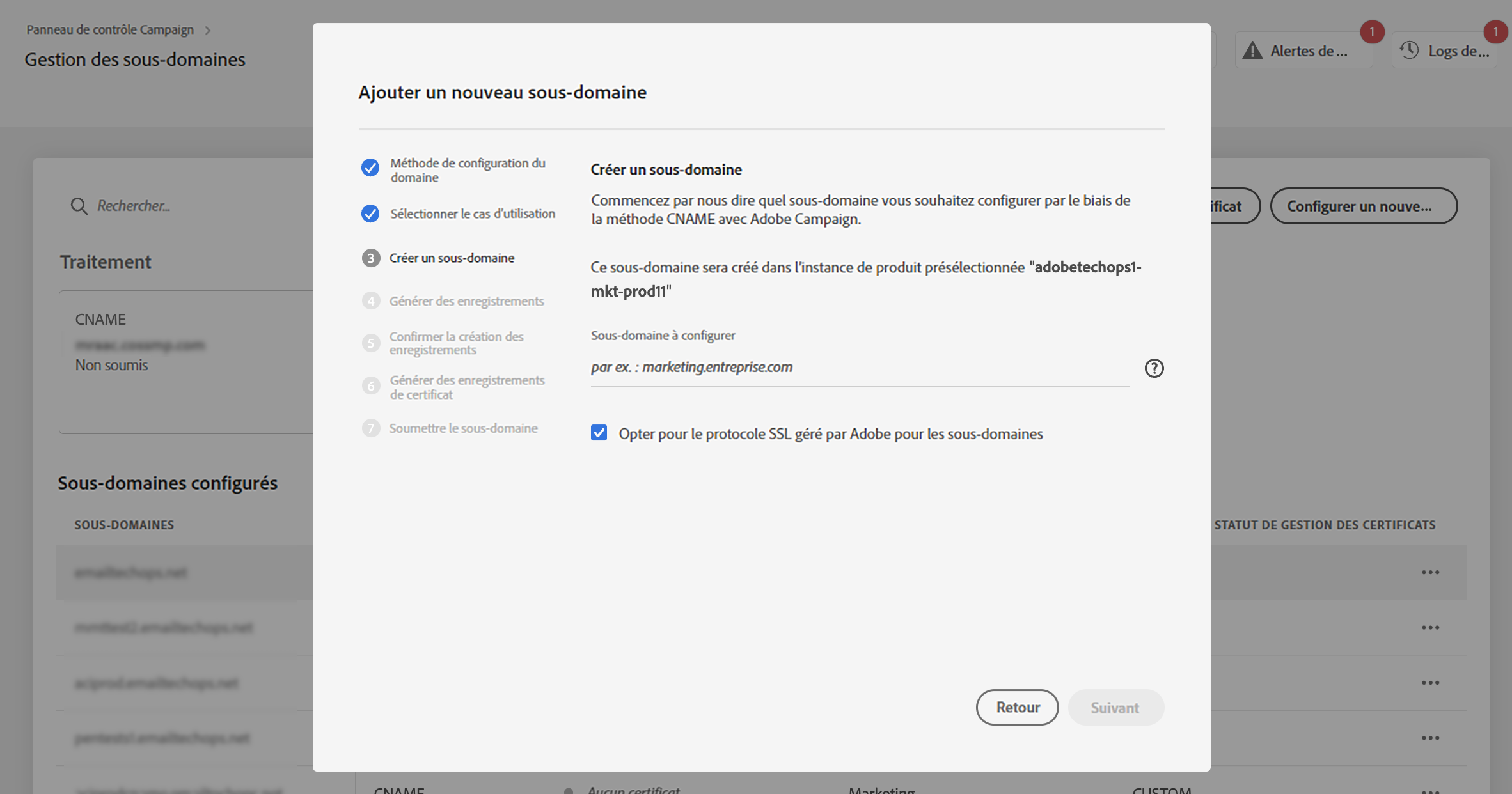Open the second subdomain row's three-dot menu
Viewport: 1512px width, 794px height.
(1430, 627)
